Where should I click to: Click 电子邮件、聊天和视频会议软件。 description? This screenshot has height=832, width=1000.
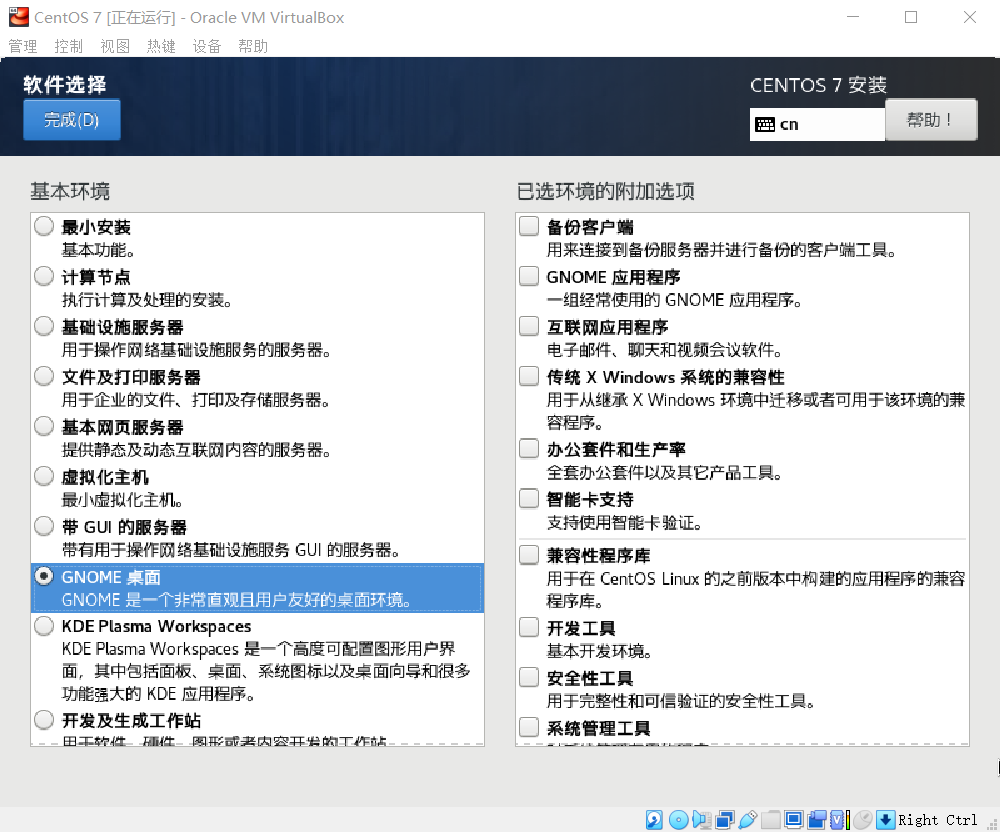[x=665, y=349]
